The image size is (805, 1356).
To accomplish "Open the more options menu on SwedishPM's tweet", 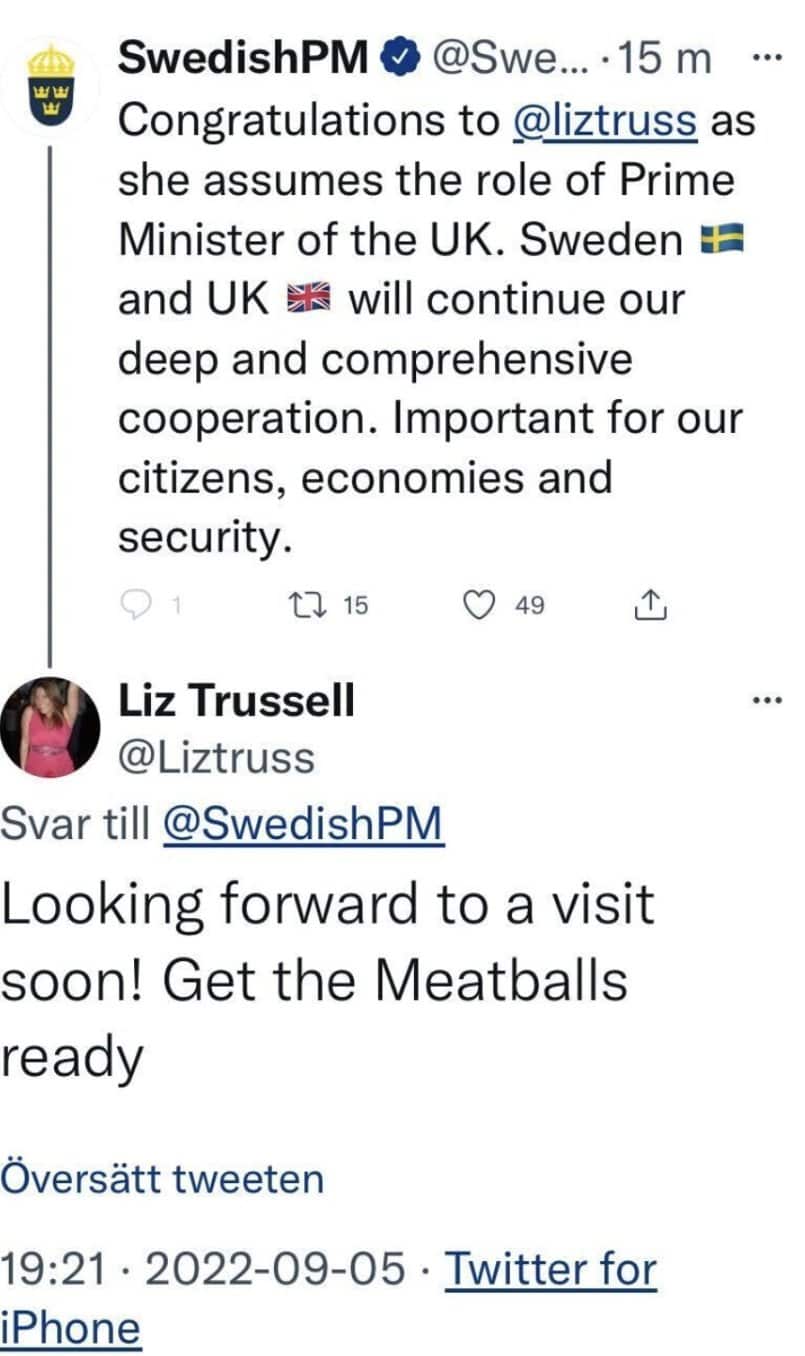I will [765, 57].
